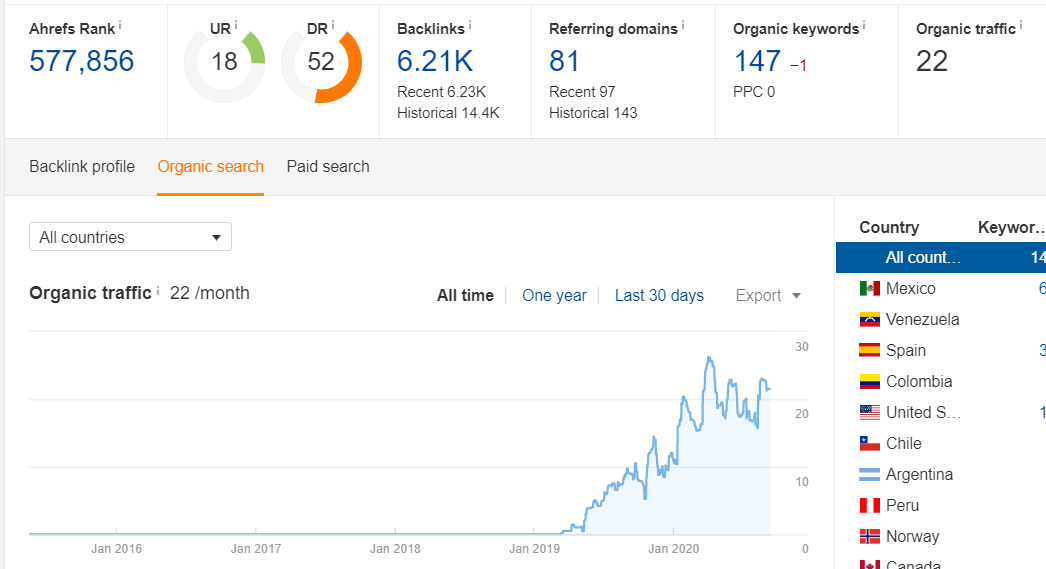Click the Argentina flag icon
The width and height of the screenshot is (1046, 569).
(870, 474)
